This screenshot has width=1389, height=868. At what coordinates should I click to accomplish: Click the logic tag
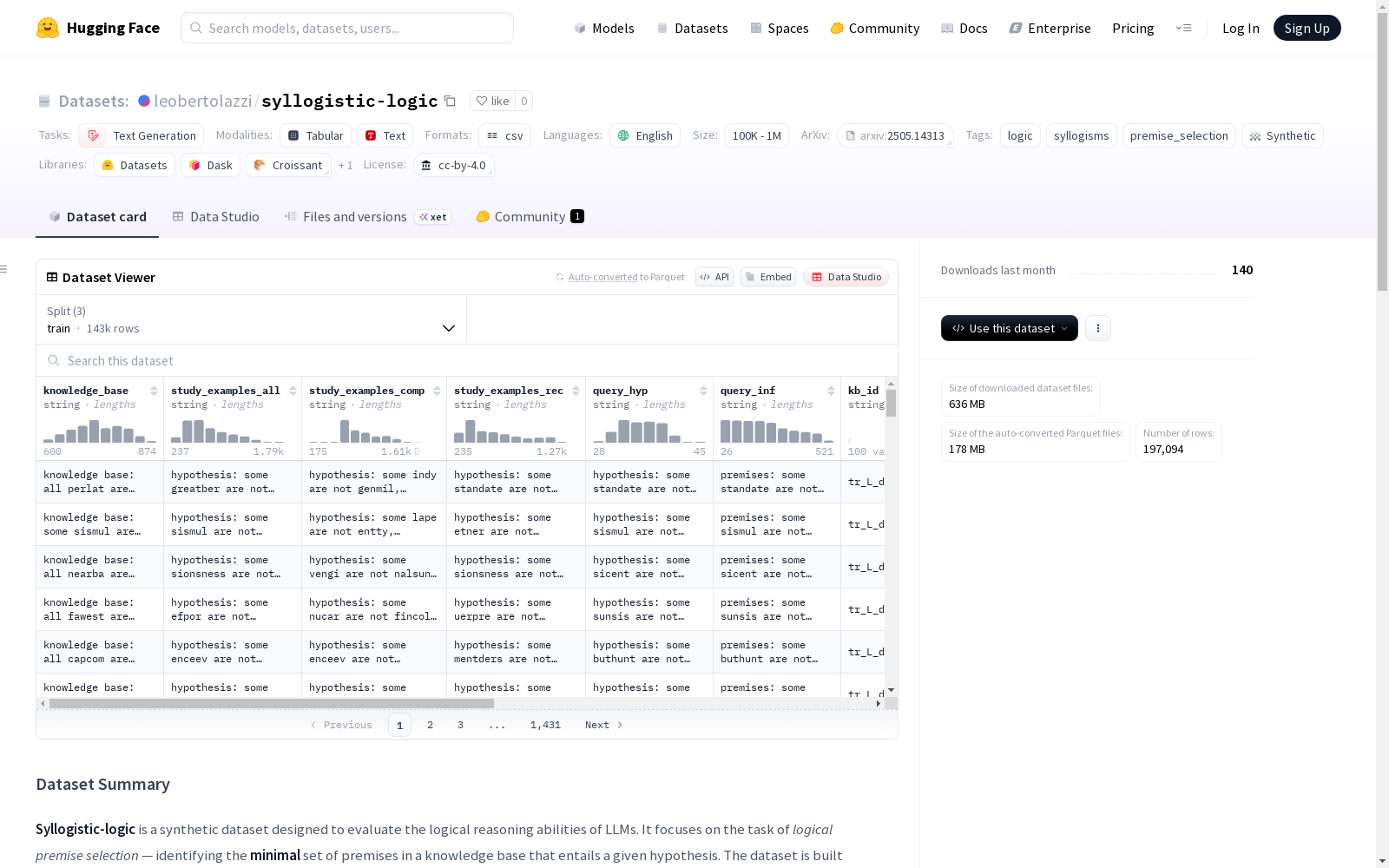[x=1020, y=135]
